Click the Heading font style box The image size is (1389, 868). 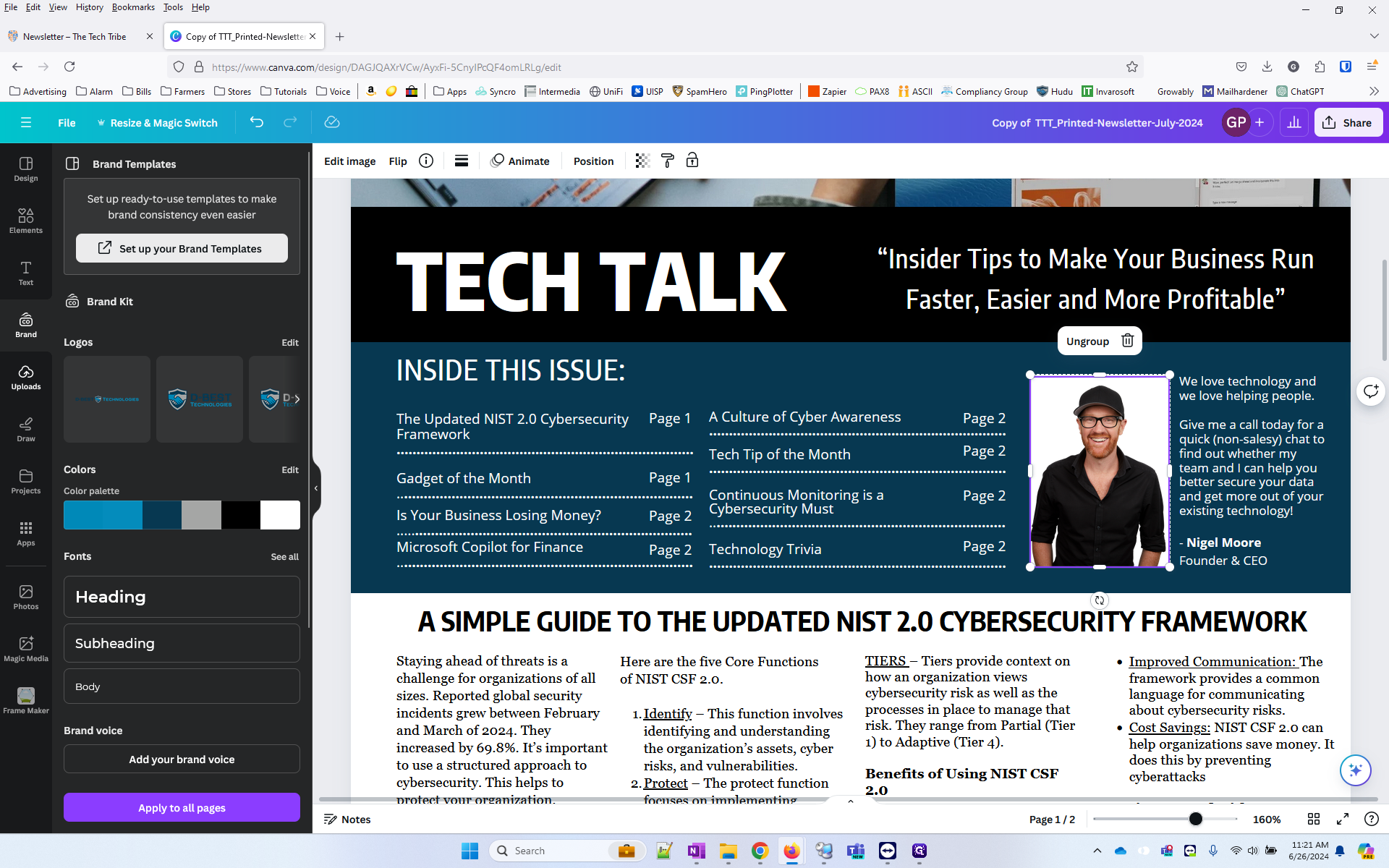[182, 597]
